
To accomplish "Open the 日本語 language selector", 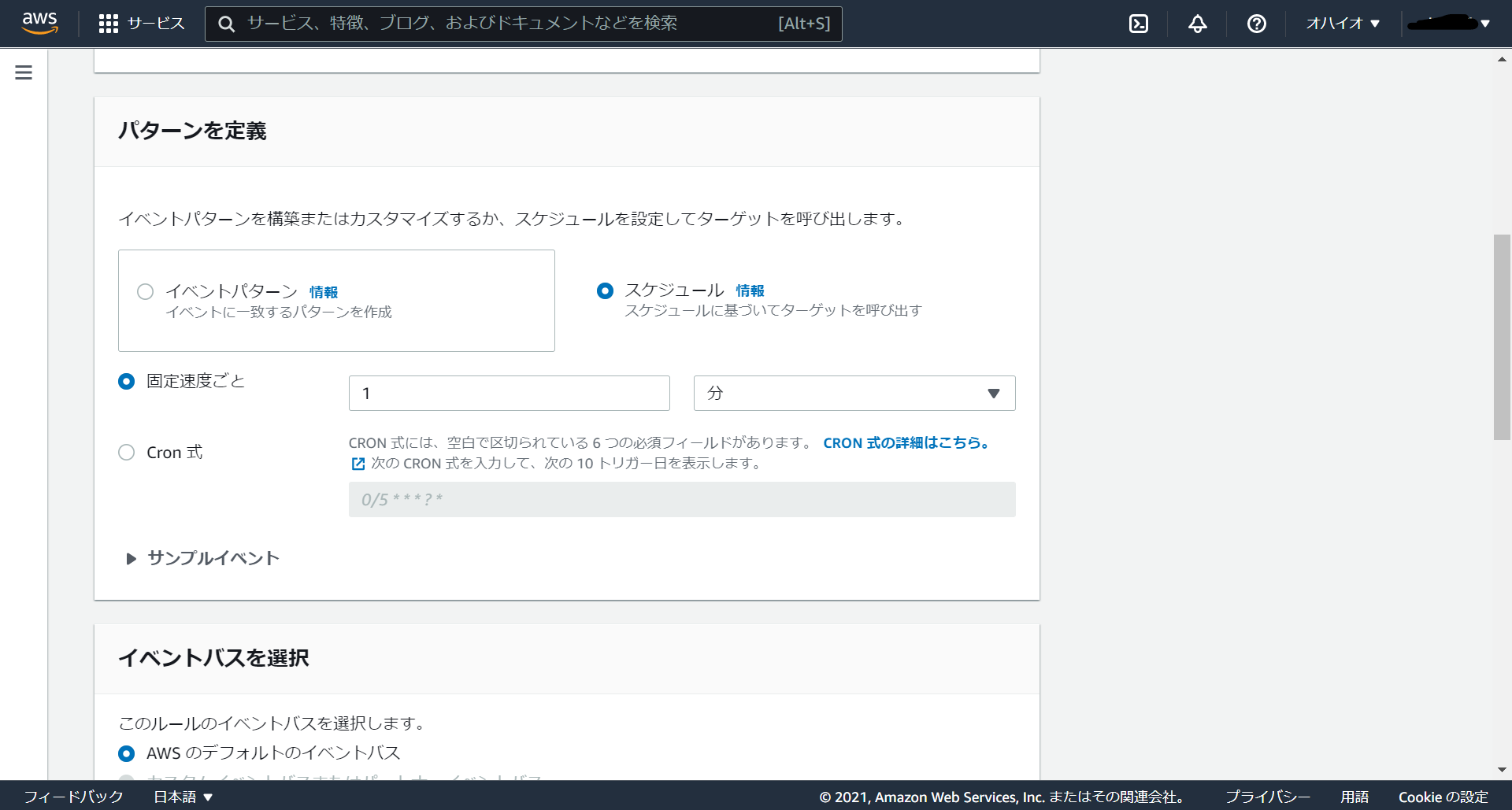I will 181,797.
